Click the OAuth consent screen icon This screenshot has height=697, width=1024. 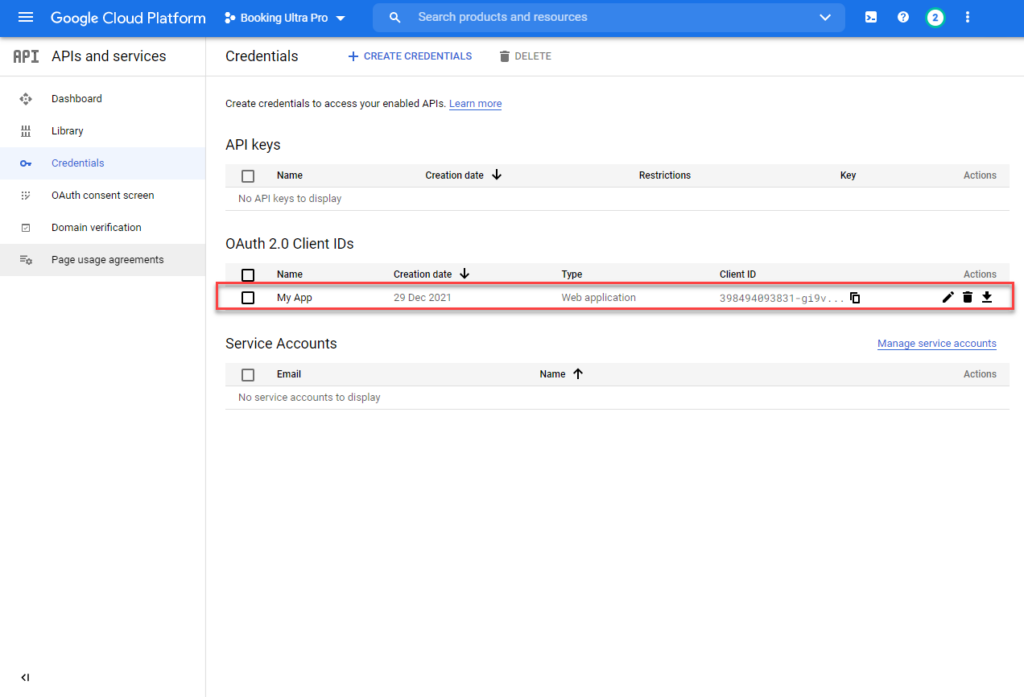pyautogui.click(x=25, y=195)
